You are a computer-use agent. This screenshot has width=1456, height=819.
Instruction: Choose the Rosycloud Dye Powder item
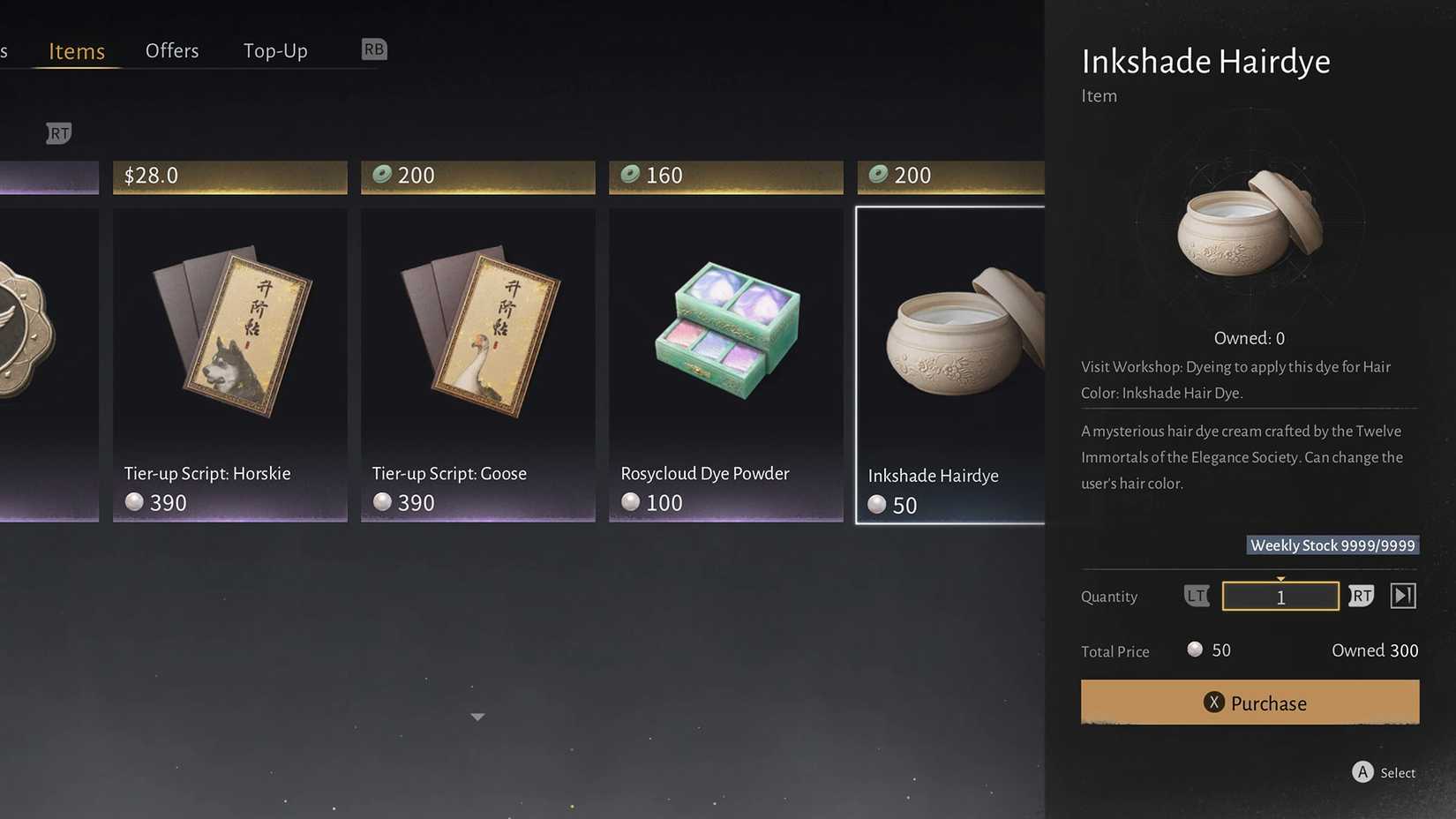(x=726, y=364)
